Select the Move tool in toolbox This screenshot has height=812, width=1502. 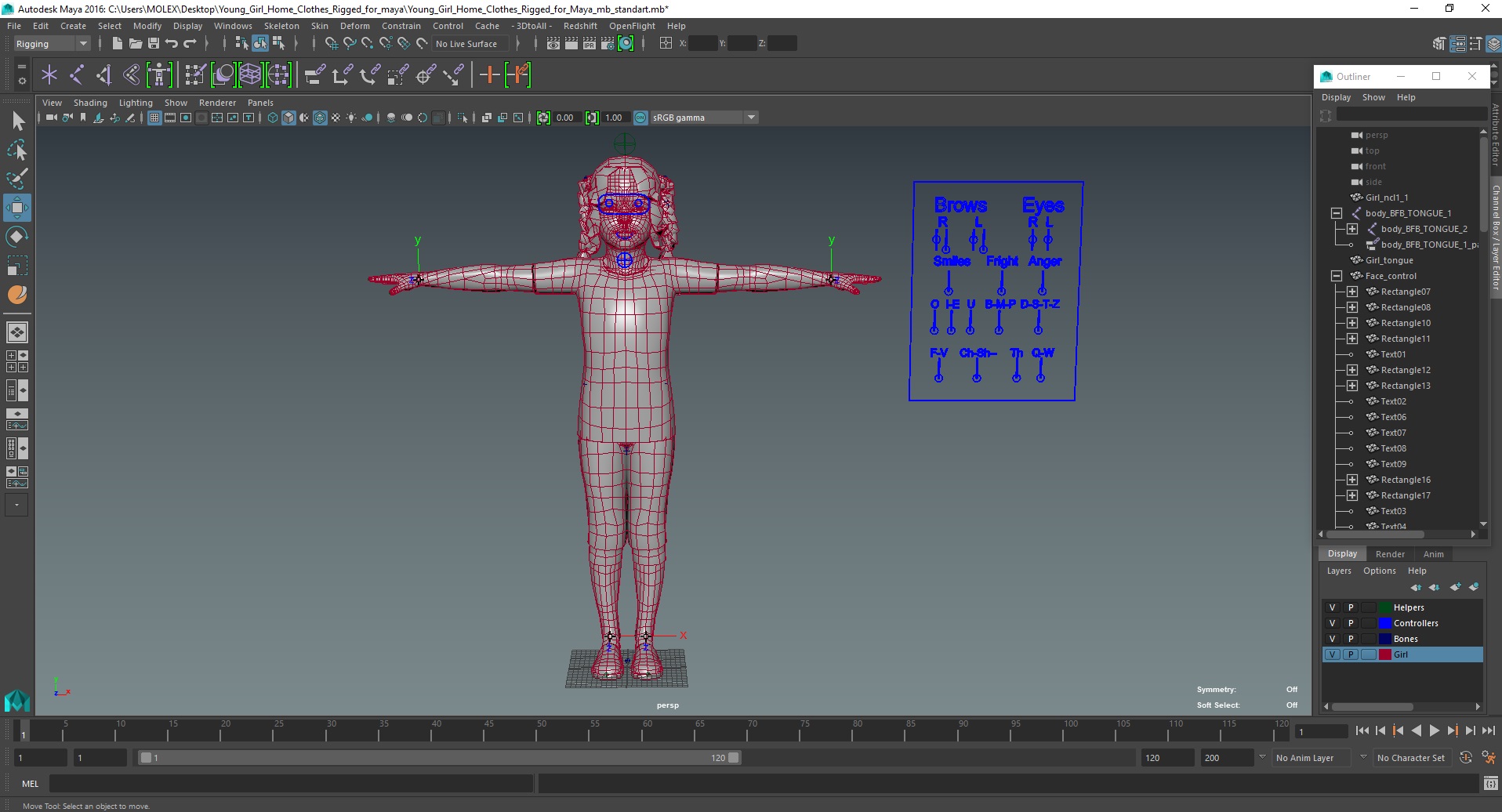pyautogui.click(x=17, y=208)
